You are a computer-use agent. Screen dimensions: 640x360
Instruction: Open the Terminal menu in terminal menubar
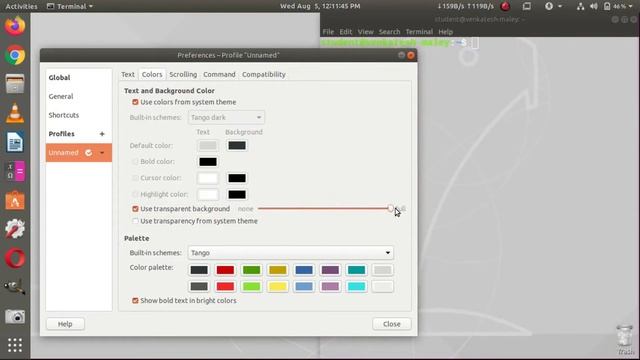[419, 31]
